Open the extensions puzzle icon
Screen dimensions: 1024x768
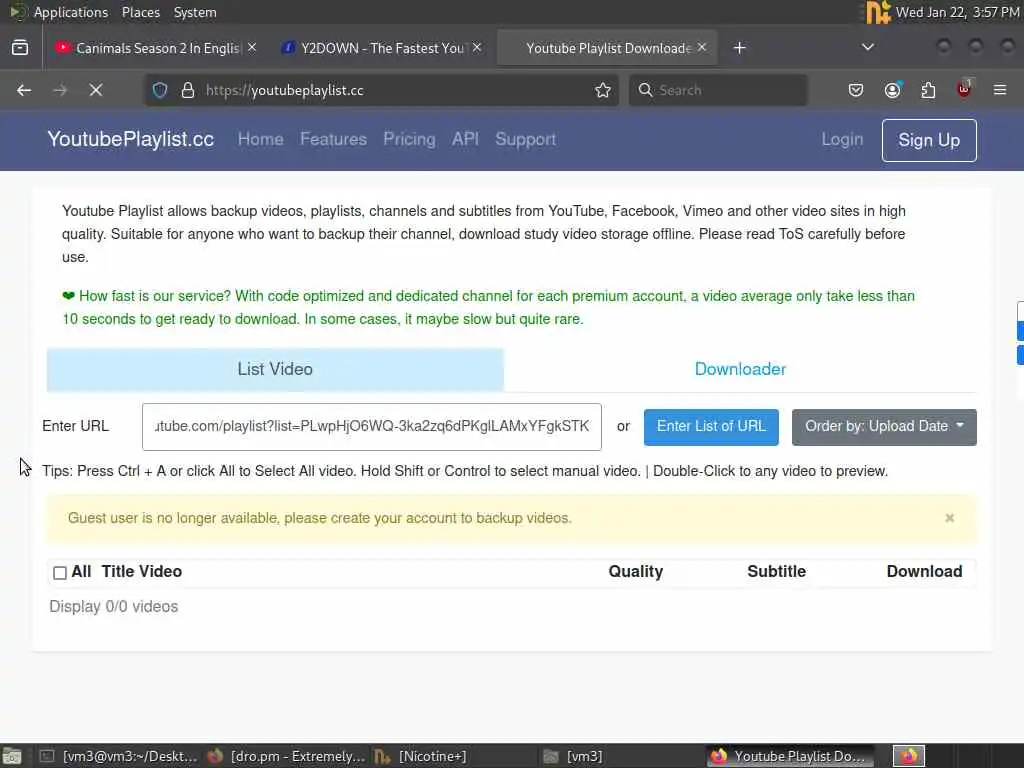click(928, 90)
